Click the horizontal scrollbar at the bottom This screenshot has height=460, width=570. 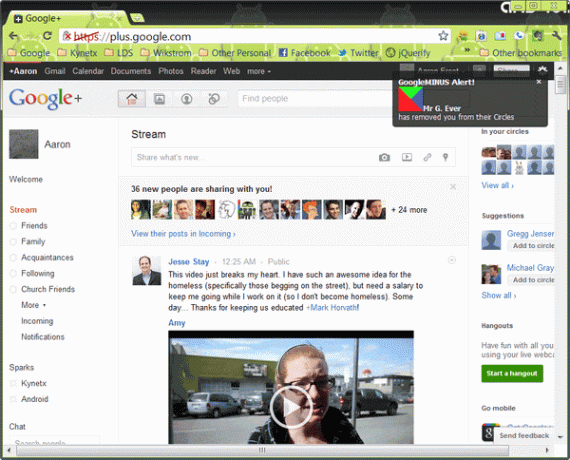262,450
